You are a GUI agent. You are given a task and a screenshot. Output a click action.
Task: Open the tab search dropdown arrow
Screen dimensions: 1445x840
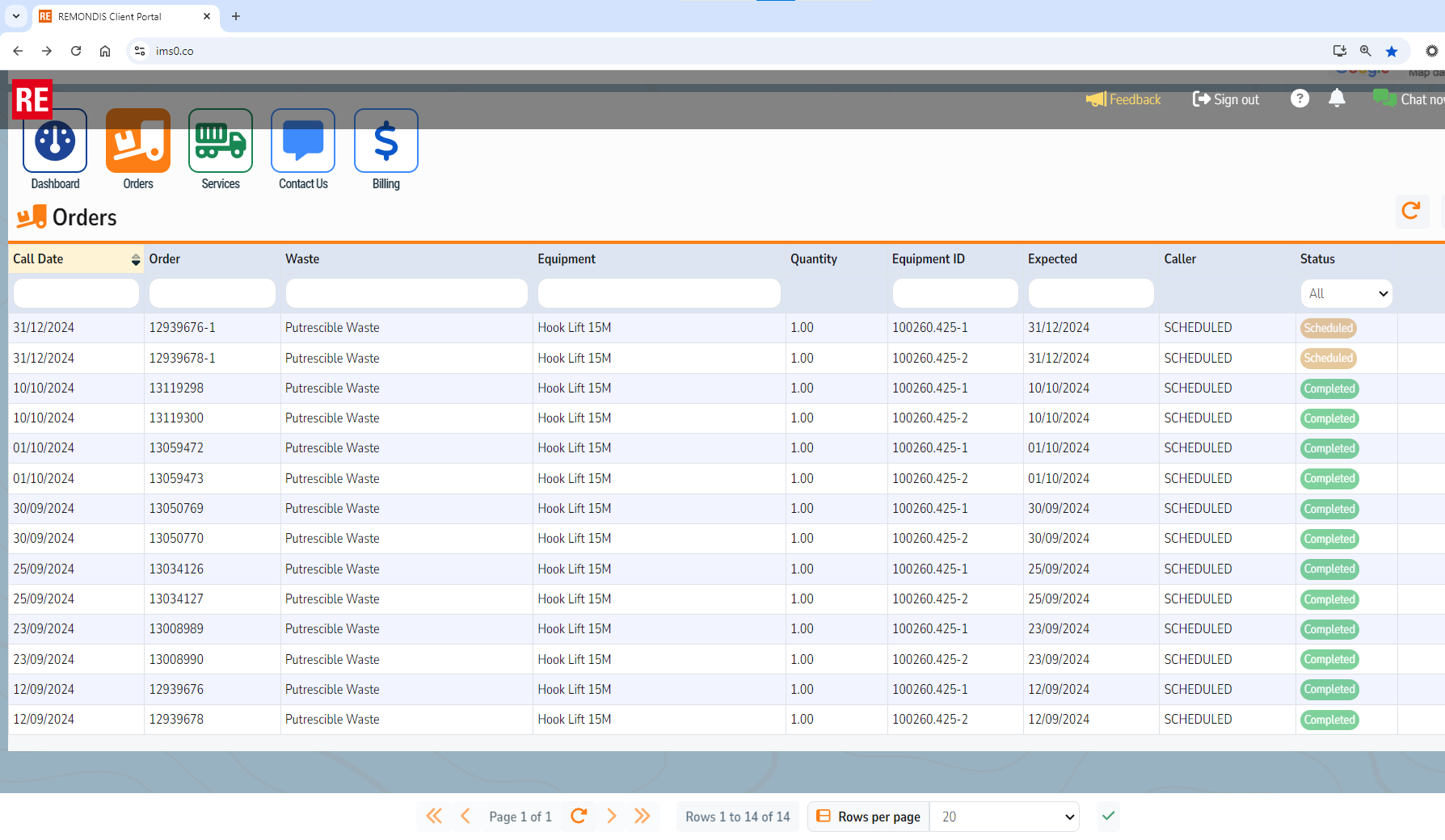[16, 16]
